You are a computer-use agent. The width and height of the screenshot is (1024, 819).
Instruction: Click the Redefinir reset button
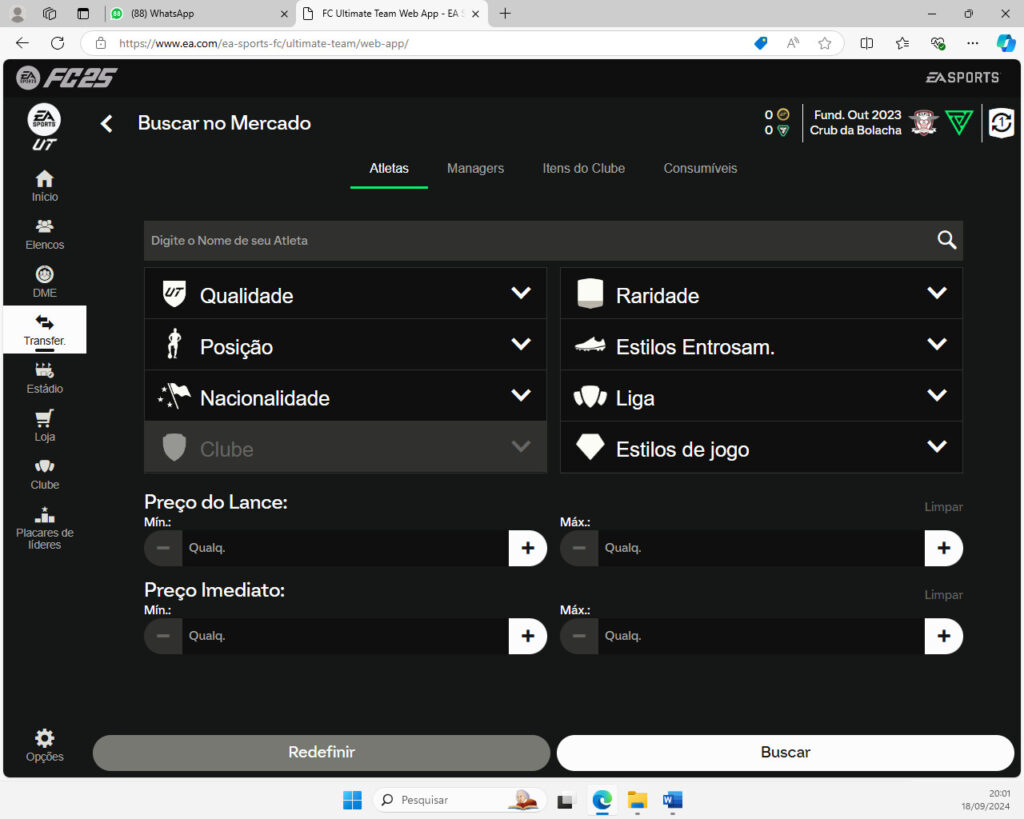point(321,752)
